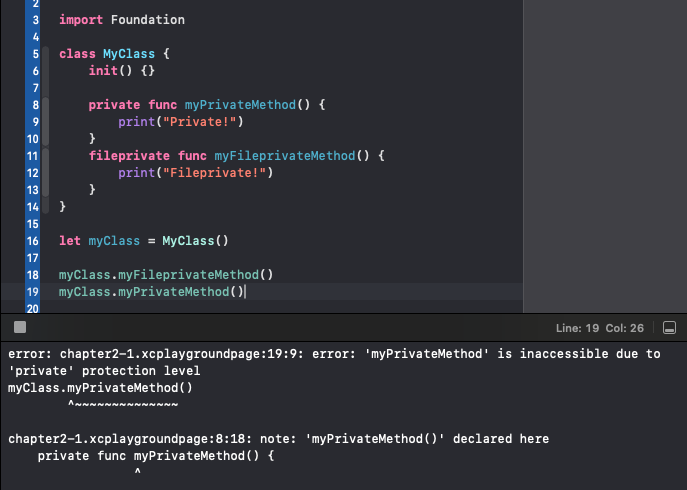Click line number 5 in the gutter
Screen dimensions: 687x490
(x=34, y=53)
